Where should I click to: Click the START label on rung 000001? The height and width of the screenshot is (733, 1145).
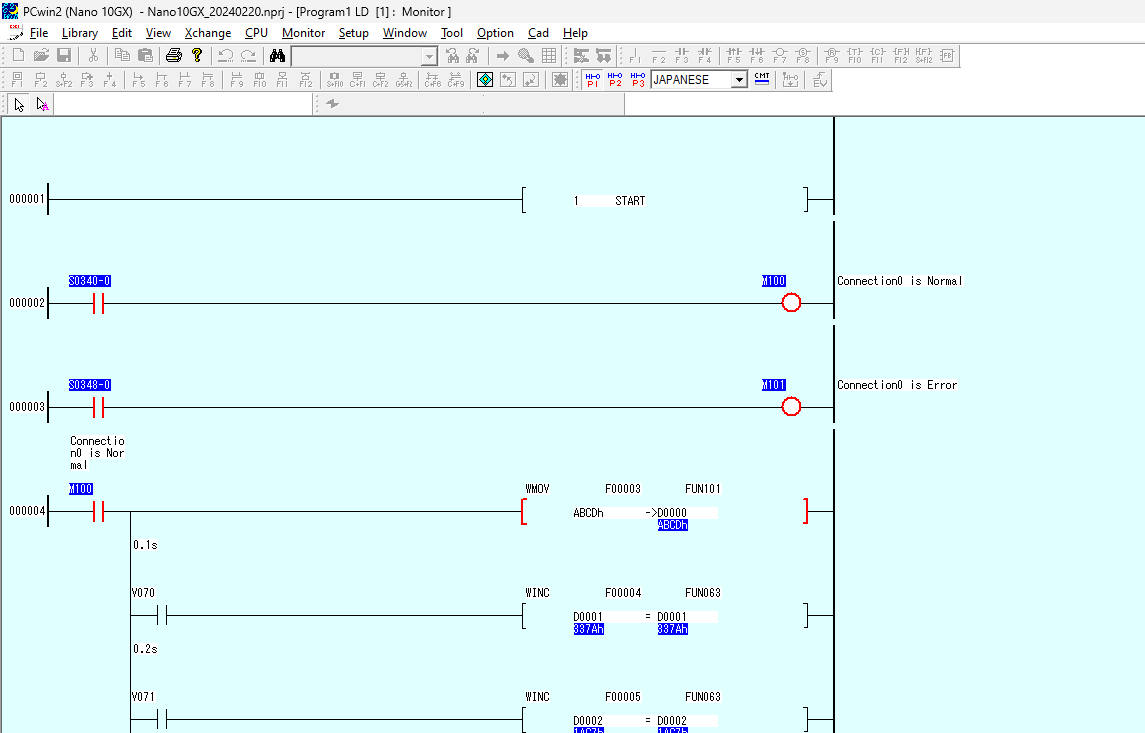[x=629, y=201]
